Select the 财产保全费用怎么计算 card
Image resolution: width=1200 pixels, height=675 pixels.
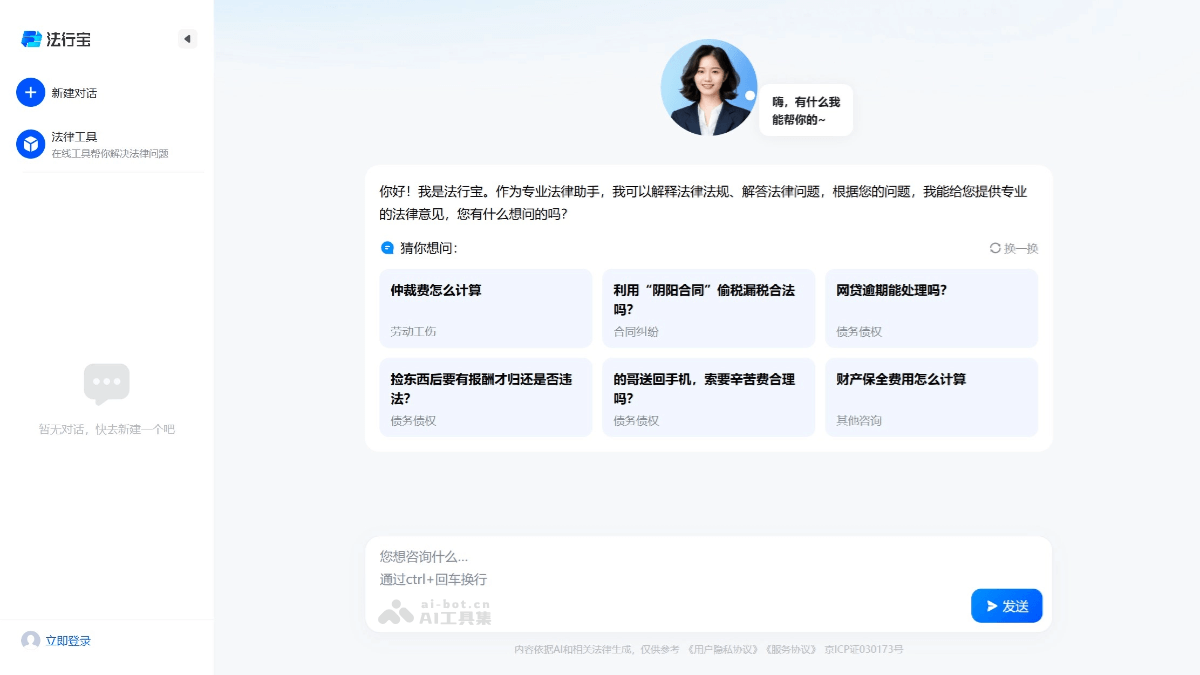(931, 397)
